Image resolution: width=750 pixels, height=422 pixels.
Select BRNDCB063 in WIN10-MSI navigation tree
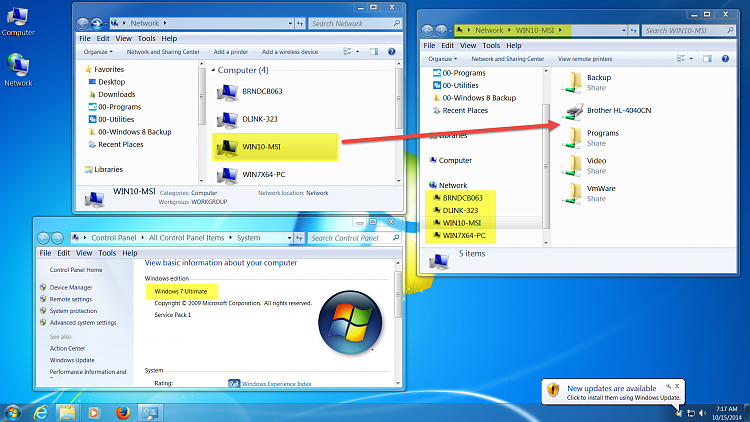pyautogui.click(x=463, y=198)
